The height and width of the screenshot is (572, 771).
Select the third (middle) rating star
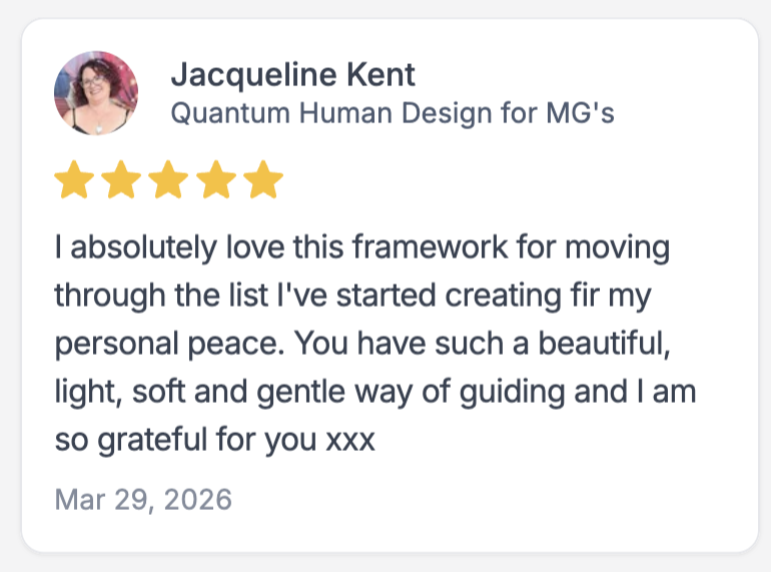tap(168, 181)
